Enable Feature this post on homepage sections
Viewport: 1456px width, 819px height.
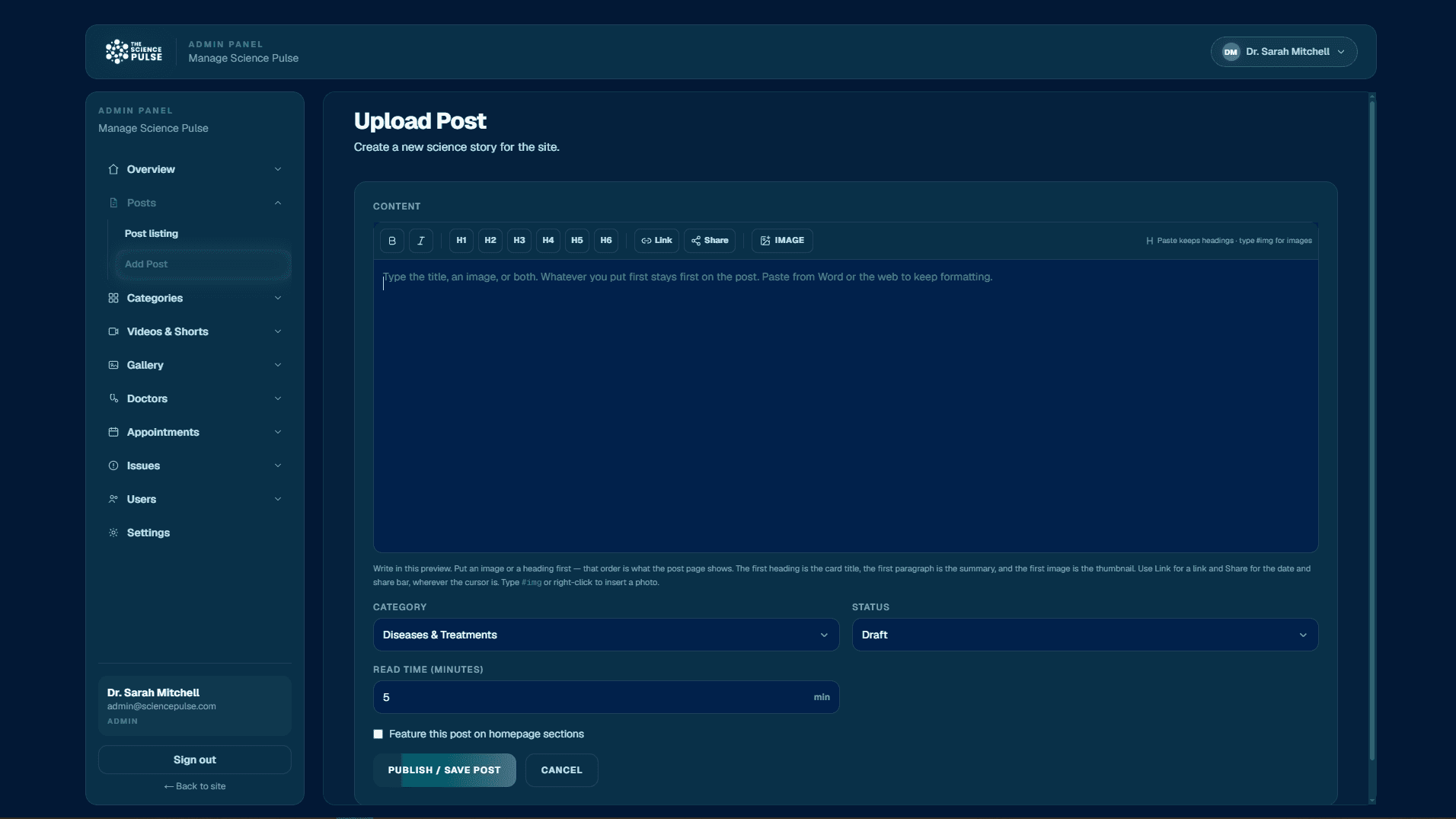[x=378, y=734]
